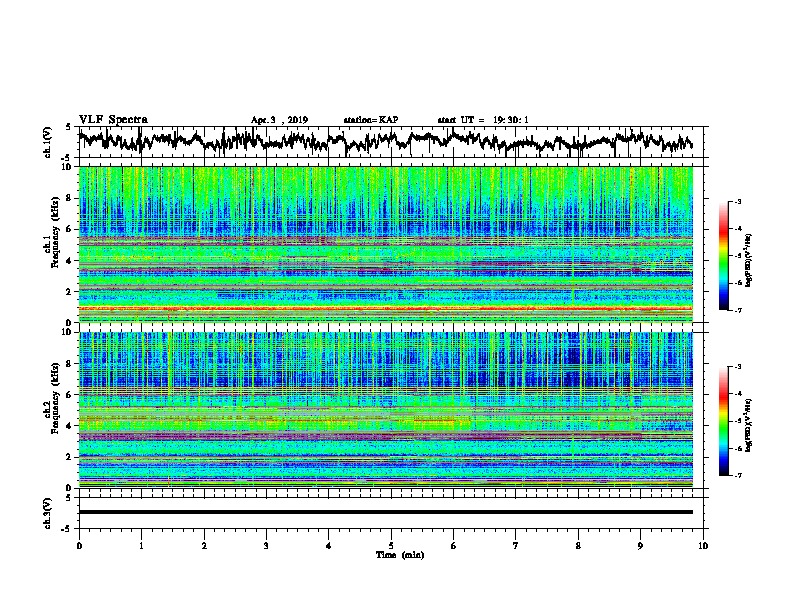Click the time axis tick label 8
Screen dimensions: 792x612
[x=578, y=545]
